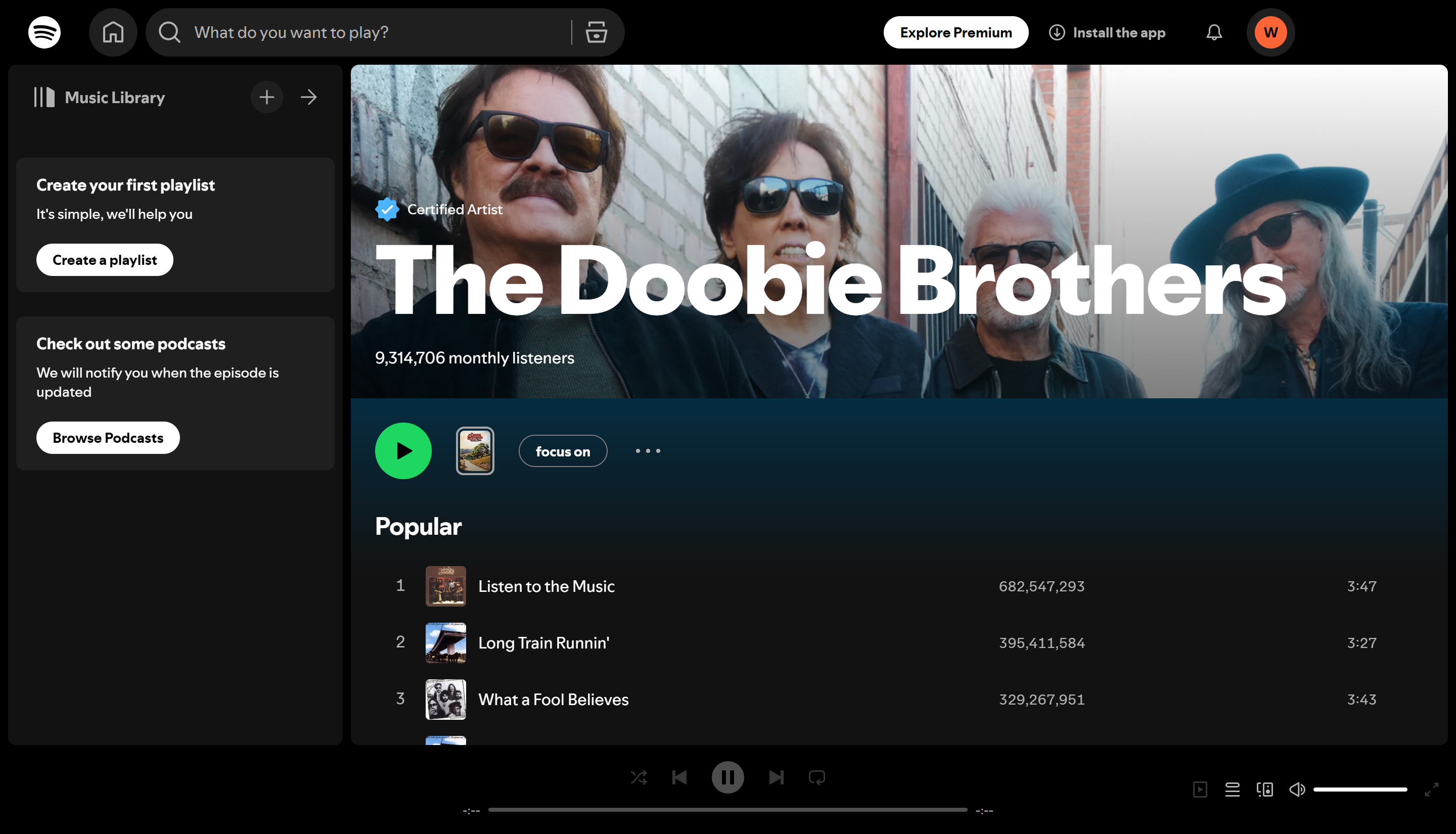Select track Listen to the Music
This screenshot has width=1456, height=834.
click(547, 586)
